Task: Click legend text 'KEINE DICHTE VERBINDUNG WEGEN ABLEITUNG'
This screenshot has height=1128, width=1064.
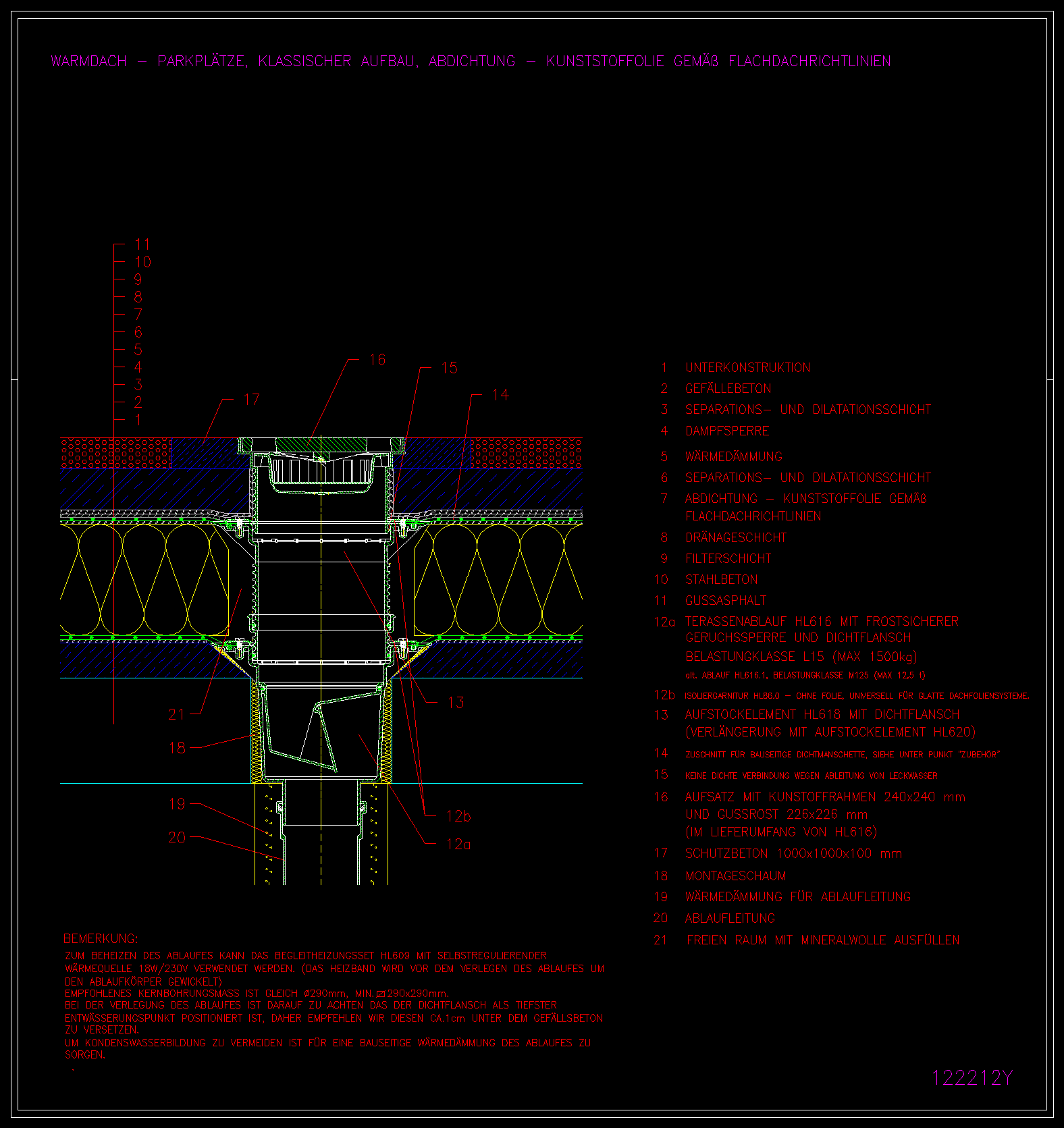Action: [x=811, y=776]
